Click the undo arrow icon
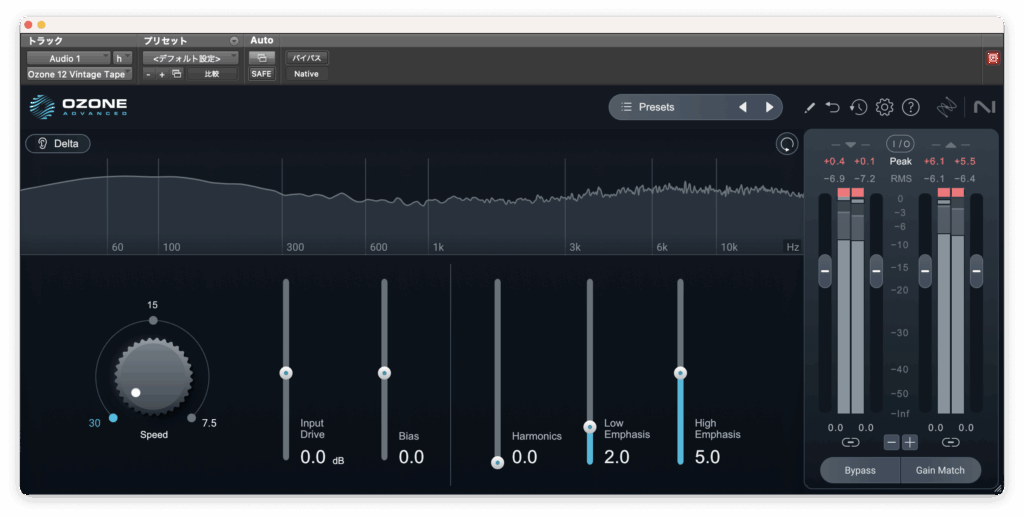Viewport: 1024px width, 518px height. [x=833, y=107]
